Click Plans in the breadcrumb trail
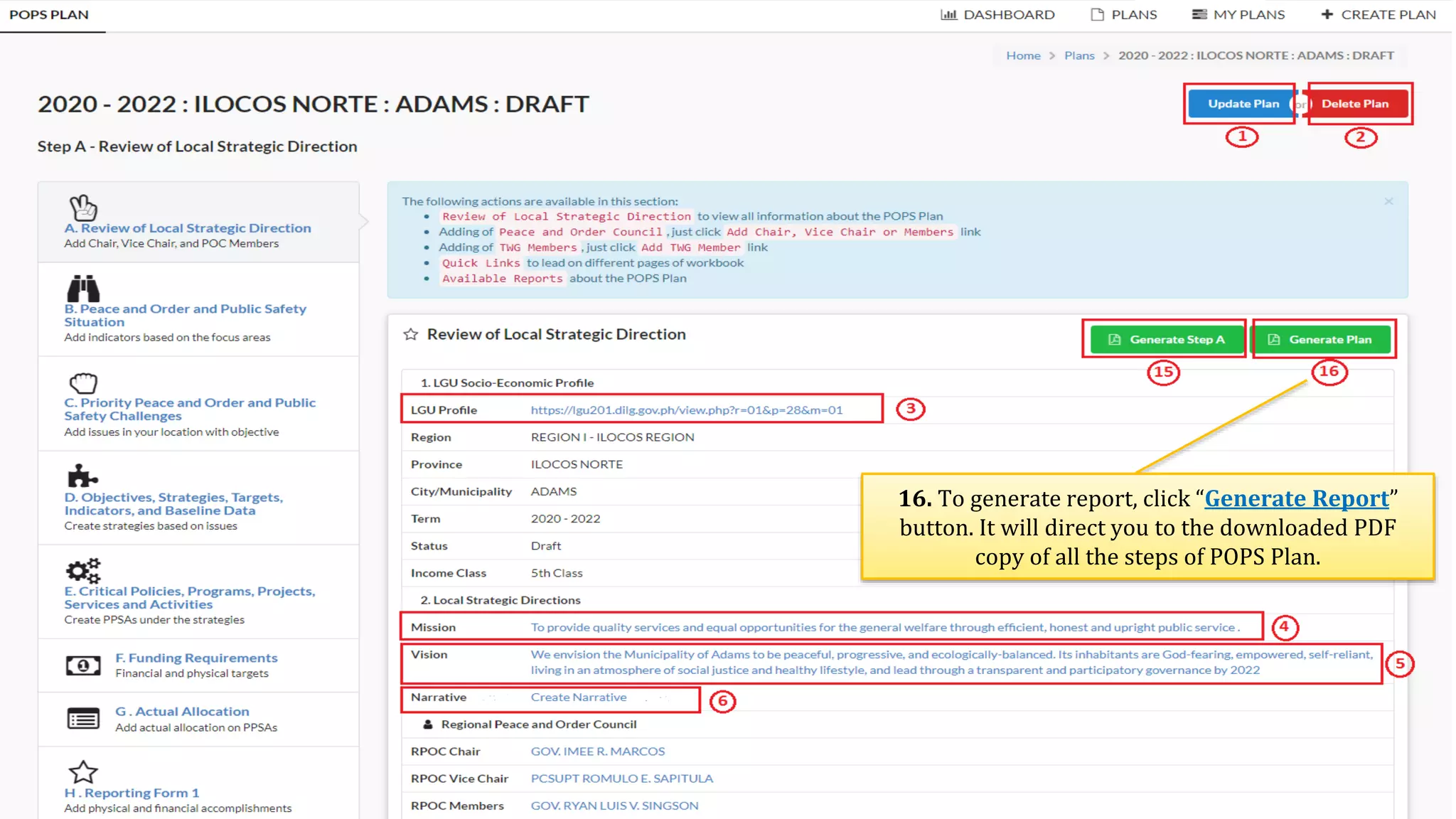Viewport: 1456px width, 819px height. (x=1078, y=55)
